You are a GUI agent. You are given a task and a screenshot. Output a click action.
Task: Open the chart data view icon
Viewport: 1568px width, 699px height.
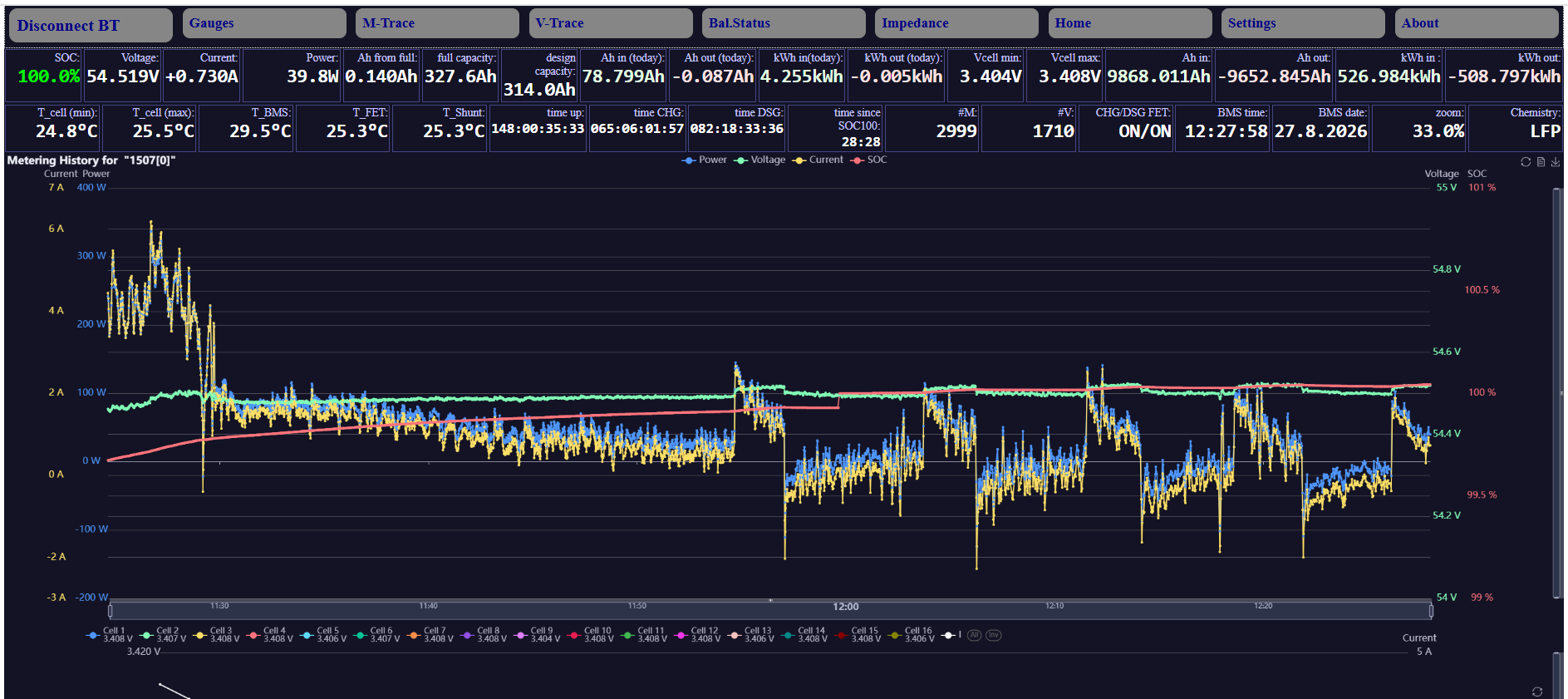point(1541,162)
